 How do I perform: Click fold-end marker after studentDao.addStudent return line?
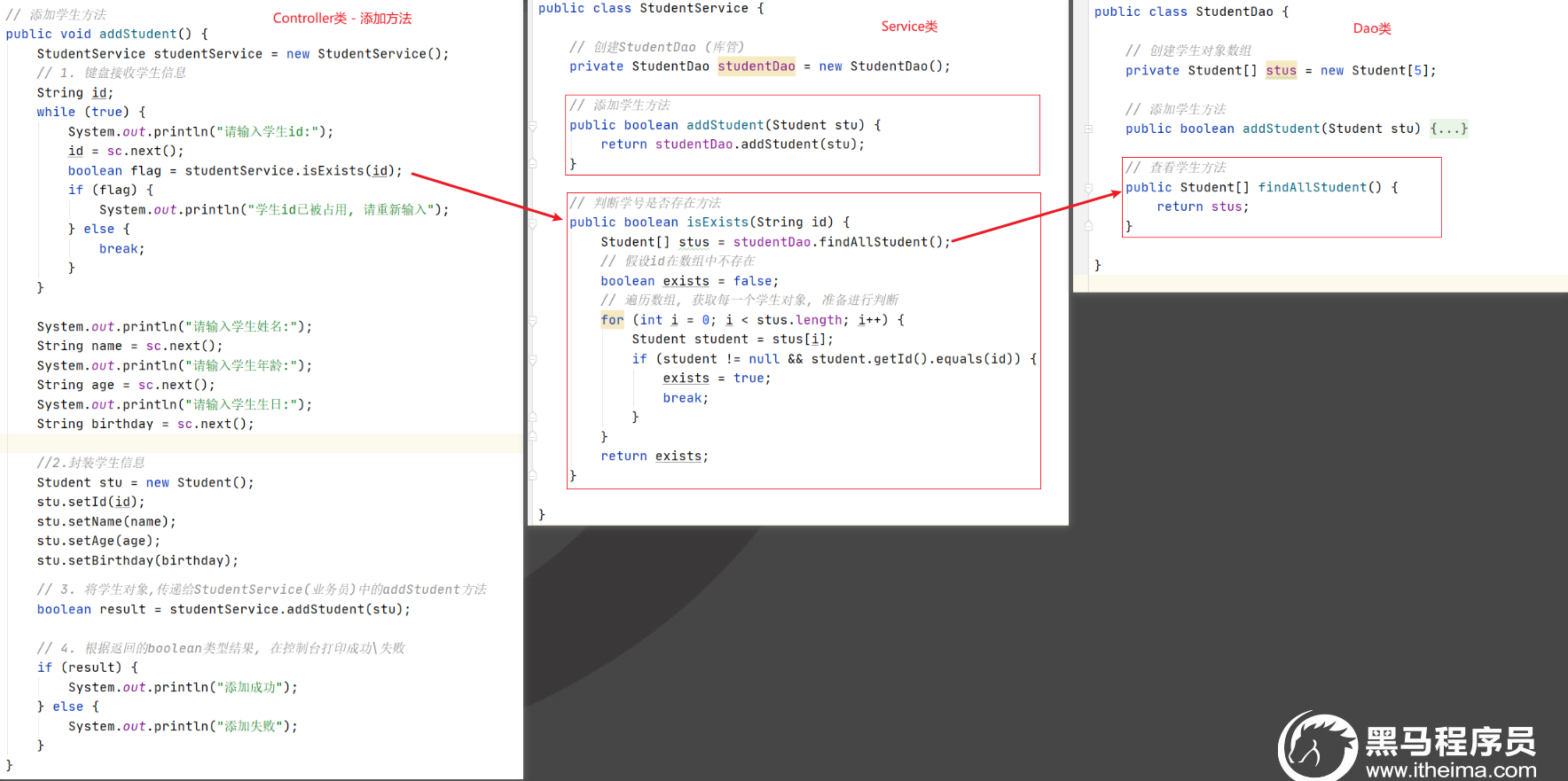pyautogui.click(x=533, y=163)
